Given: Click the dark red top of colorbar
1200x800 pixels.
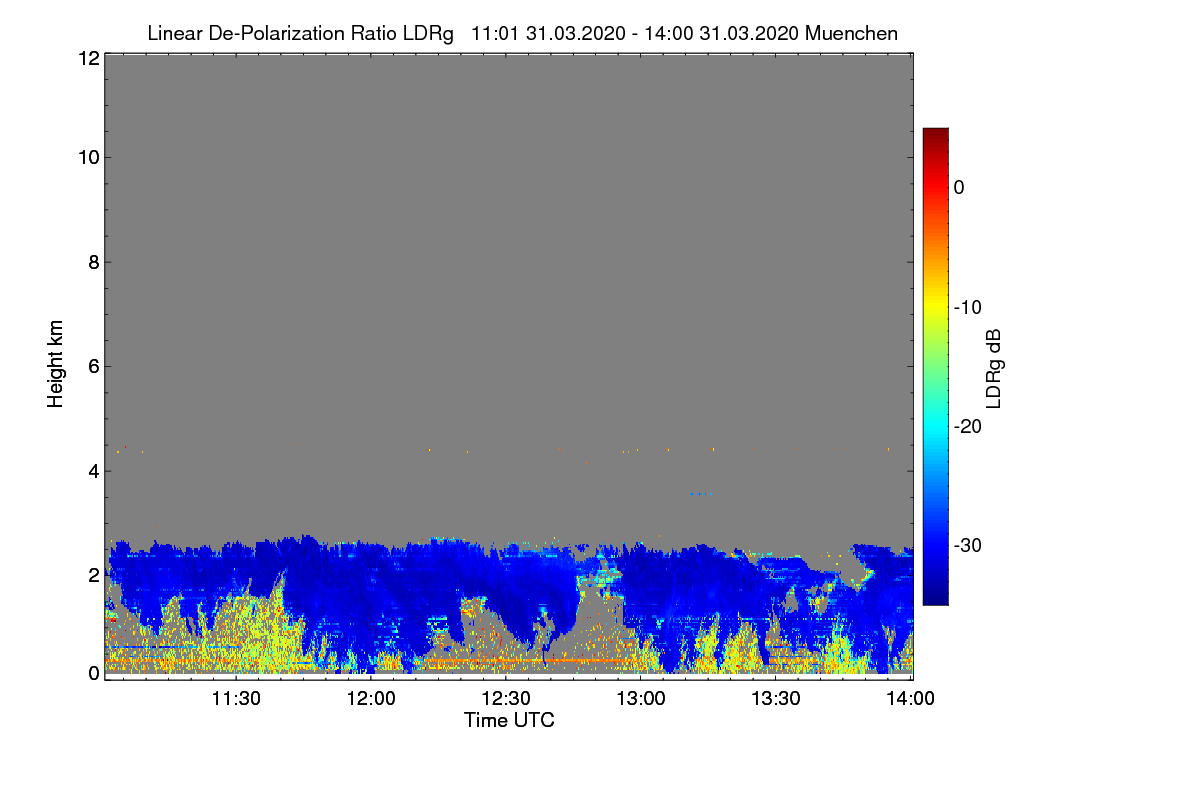Looking at the screenshot, I should pos(935,136).
